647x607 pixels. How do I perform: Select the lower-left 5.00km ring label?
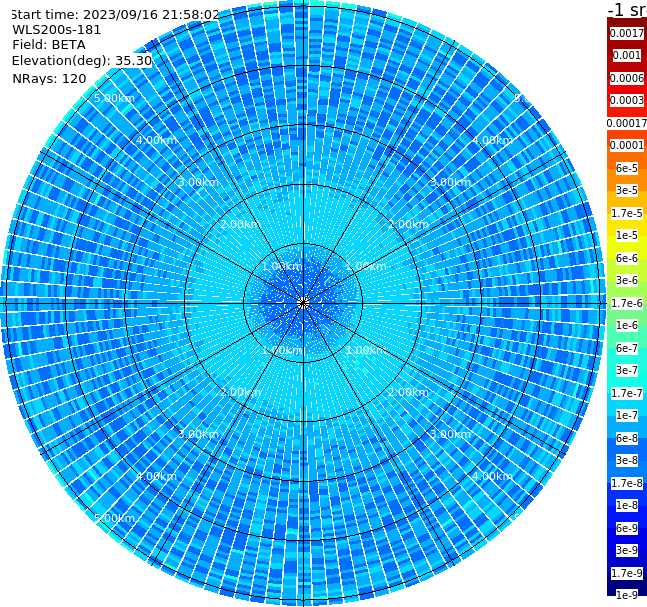pos(114,518)
